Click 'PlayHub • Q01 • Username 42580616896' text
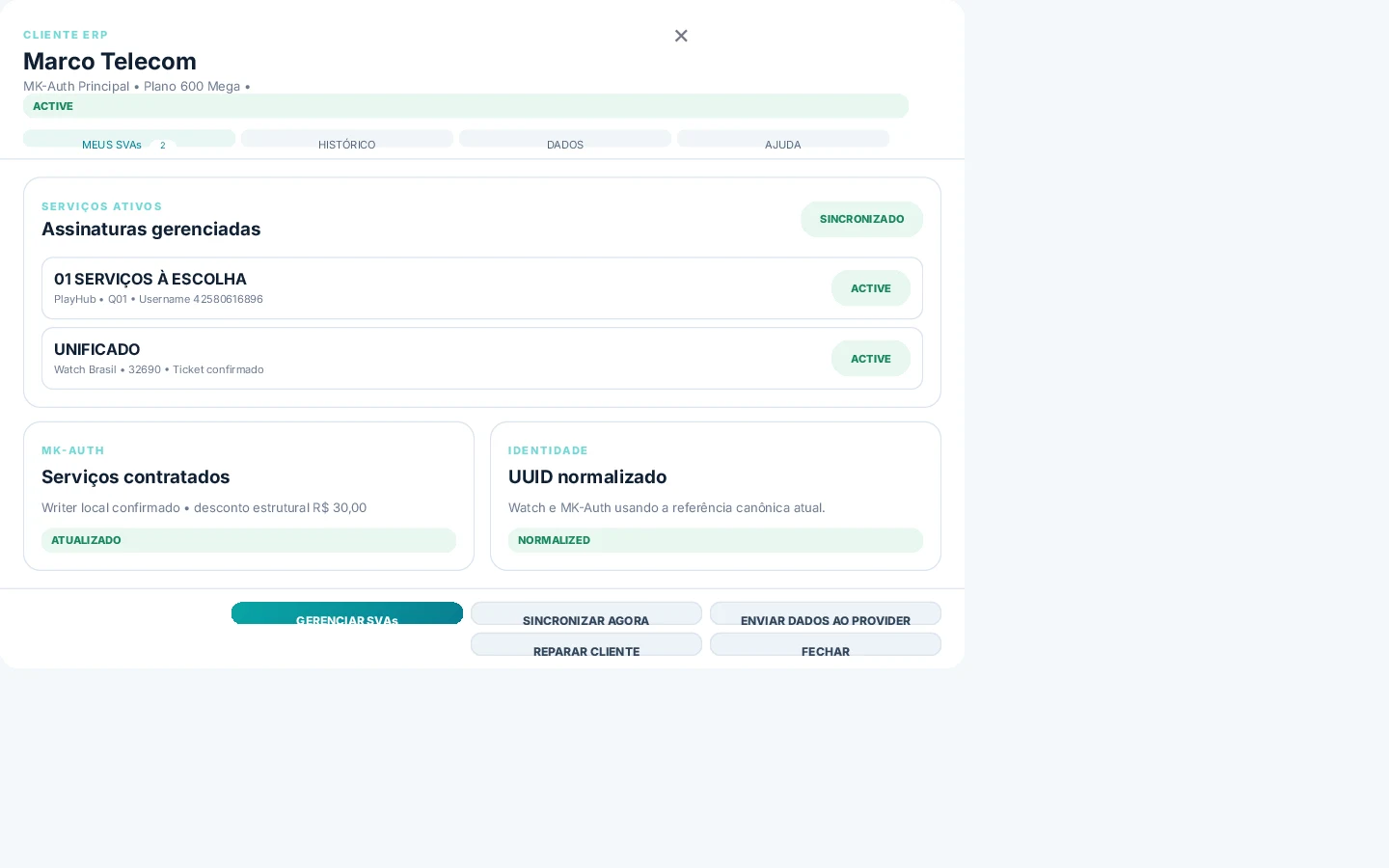 [x=158, y=299]
